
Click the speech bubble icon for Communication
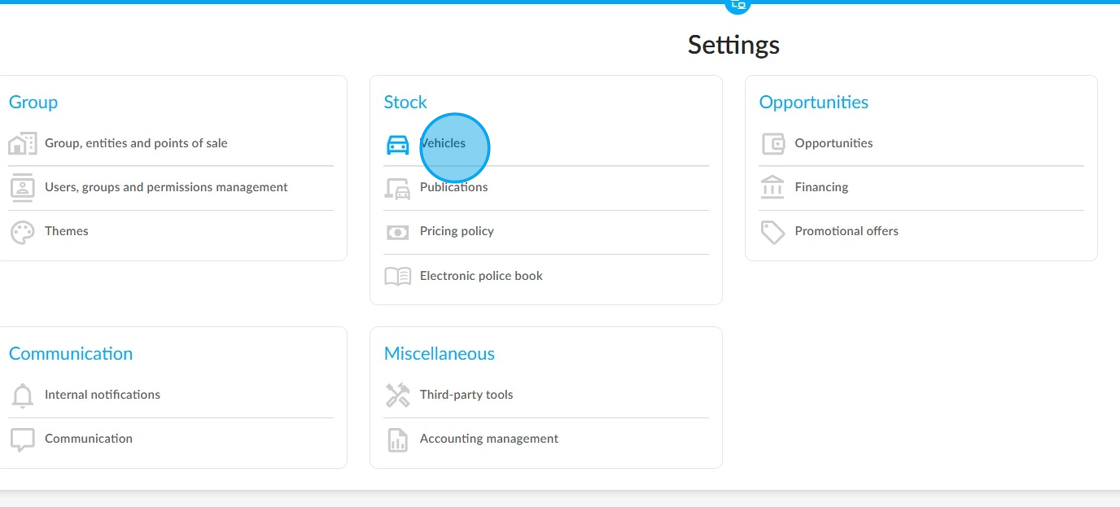[x=23, y=440]
